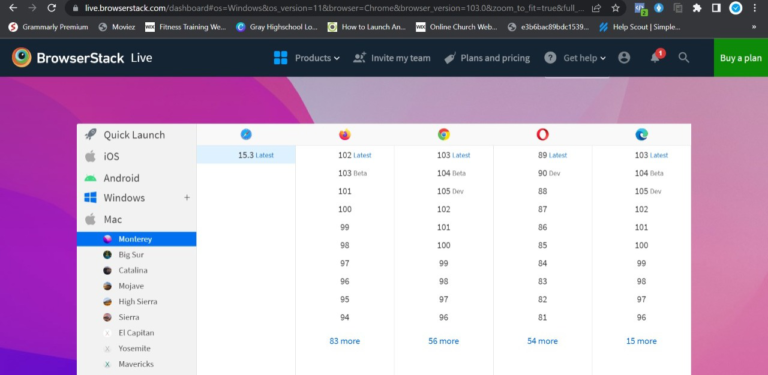Show 56 more Chrome versions
This screenshot has height=375, width=768.
click(444, 341)
